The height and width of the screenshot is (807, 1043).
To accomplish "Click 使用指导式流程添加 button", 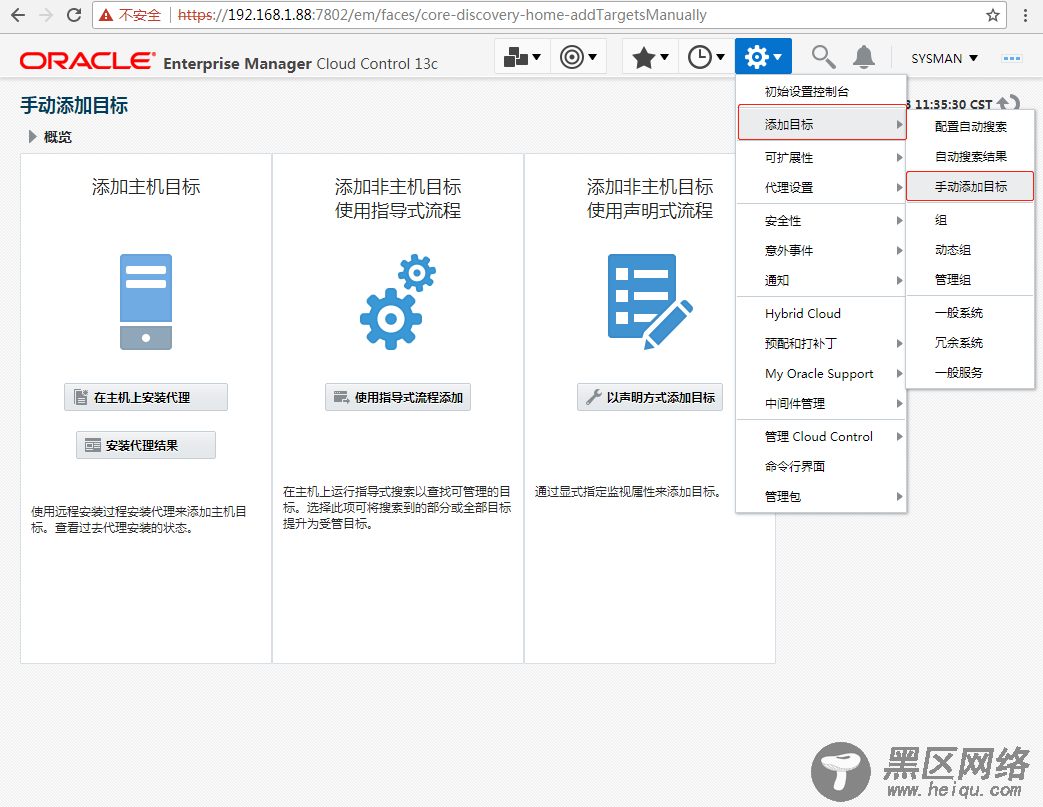I will [x=398, y=397].
